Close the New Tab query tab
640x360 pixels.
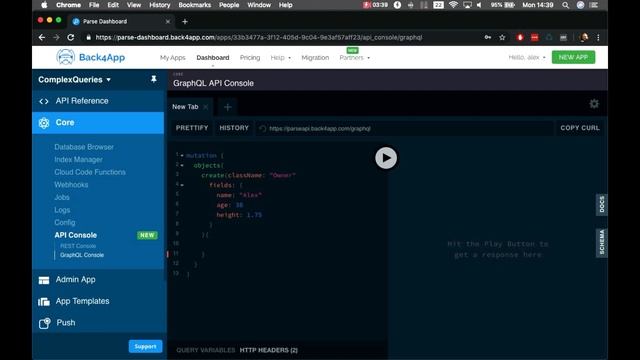(206, 107)
